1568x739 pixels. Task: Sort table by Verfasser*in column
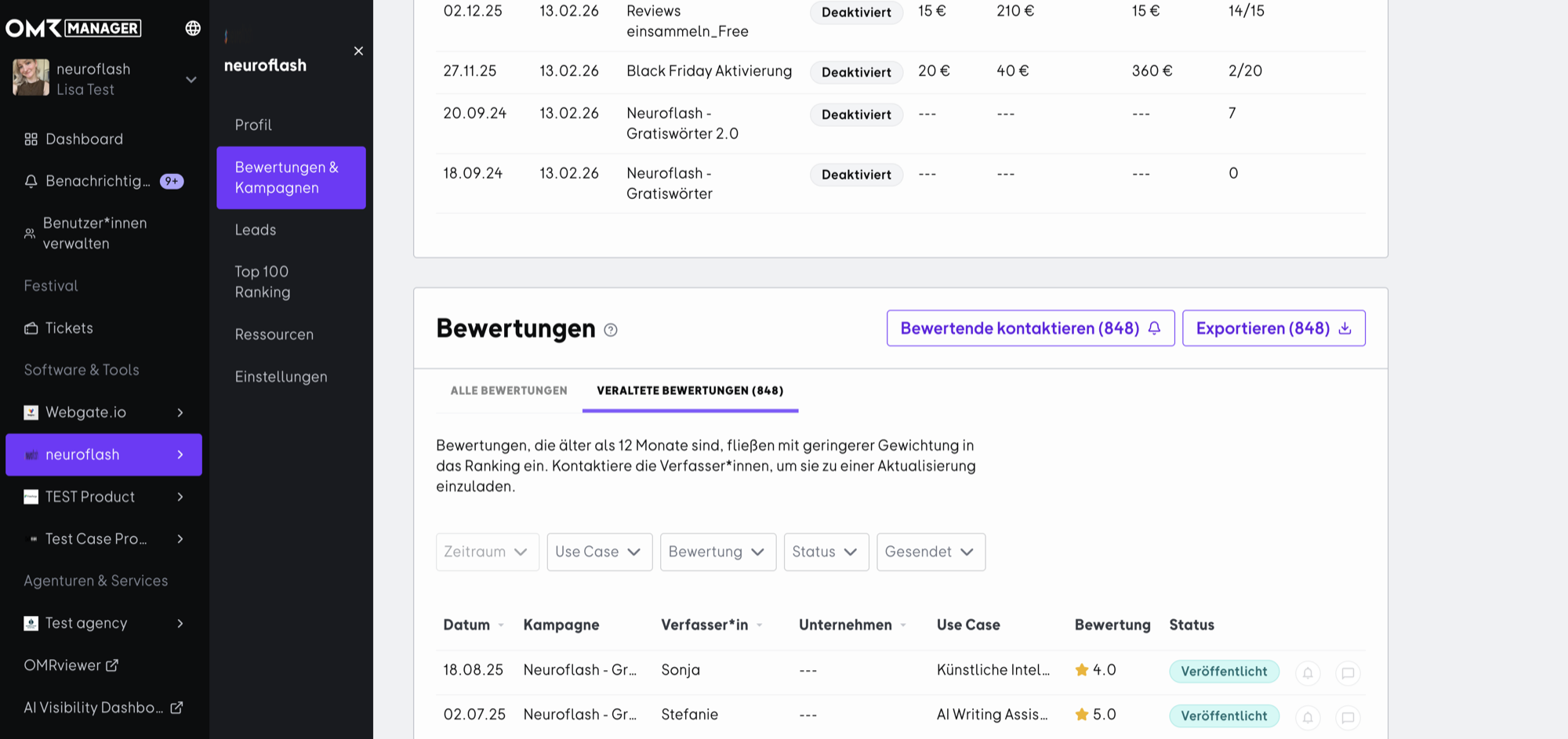tap(712, 625)
